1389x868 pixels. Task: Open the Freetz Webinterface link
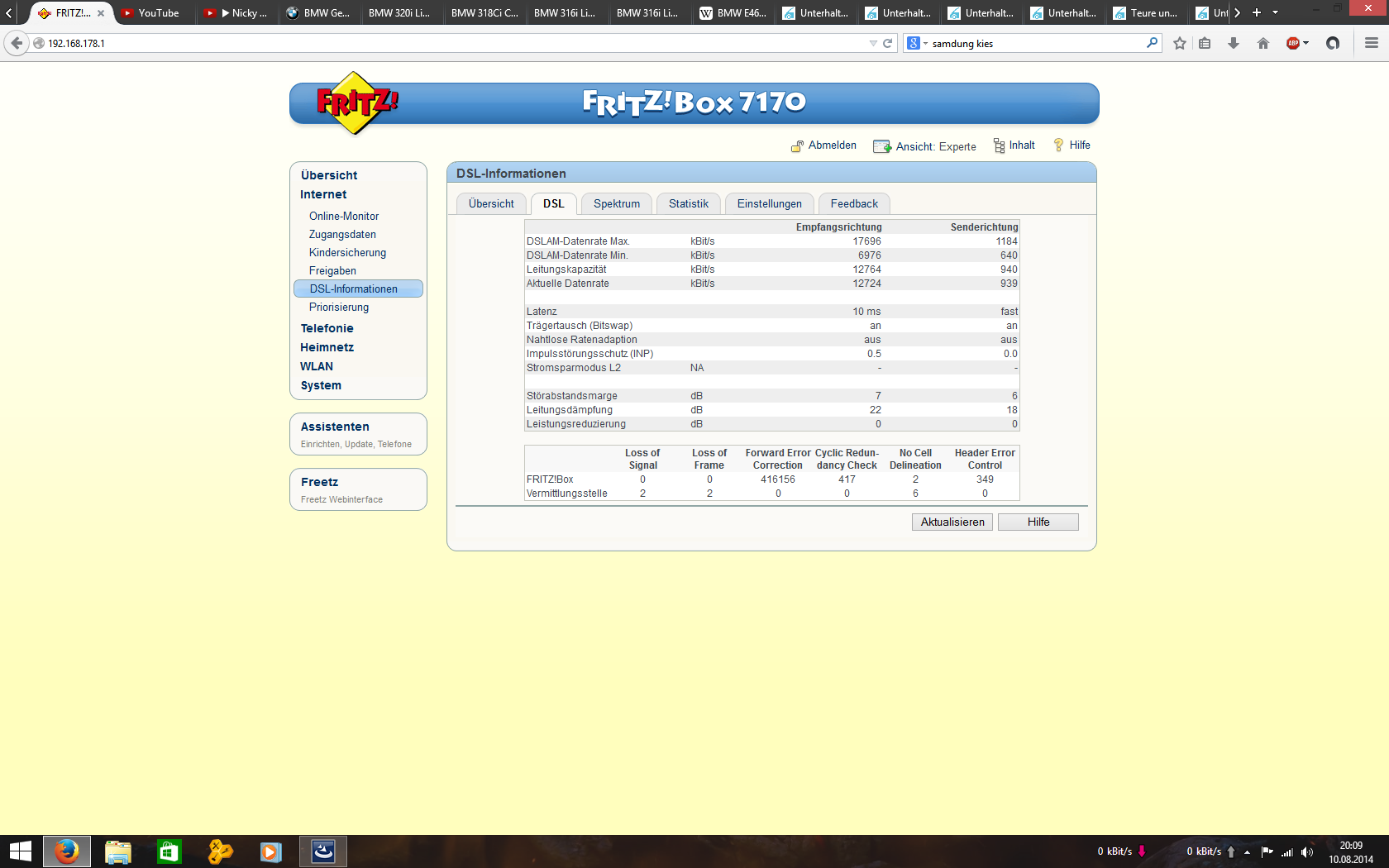pos(341,499)
